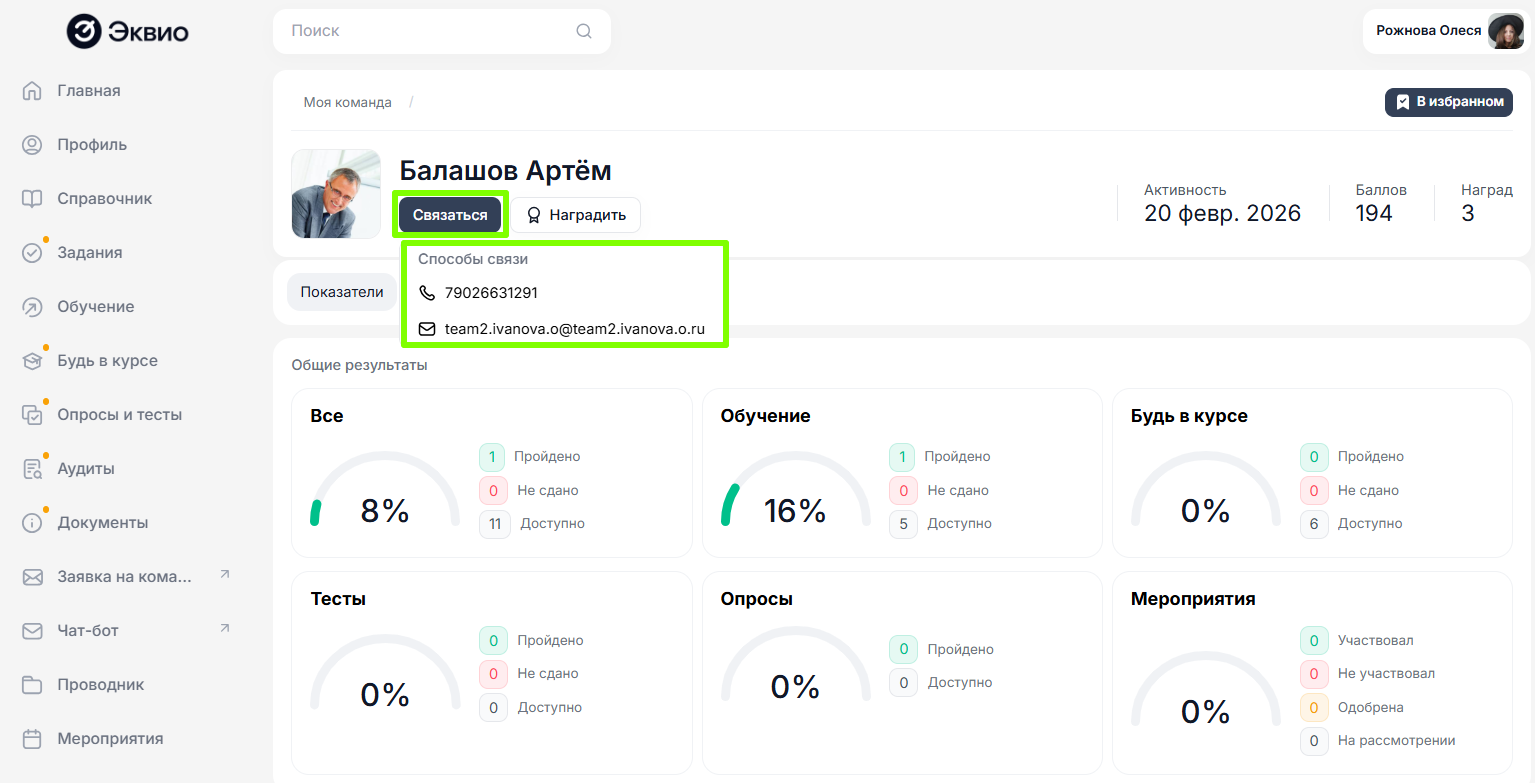The height and width of the screenshot is (783, 1535).
Task: Click the Обучение arrow icon
Action: coord(32,307)
